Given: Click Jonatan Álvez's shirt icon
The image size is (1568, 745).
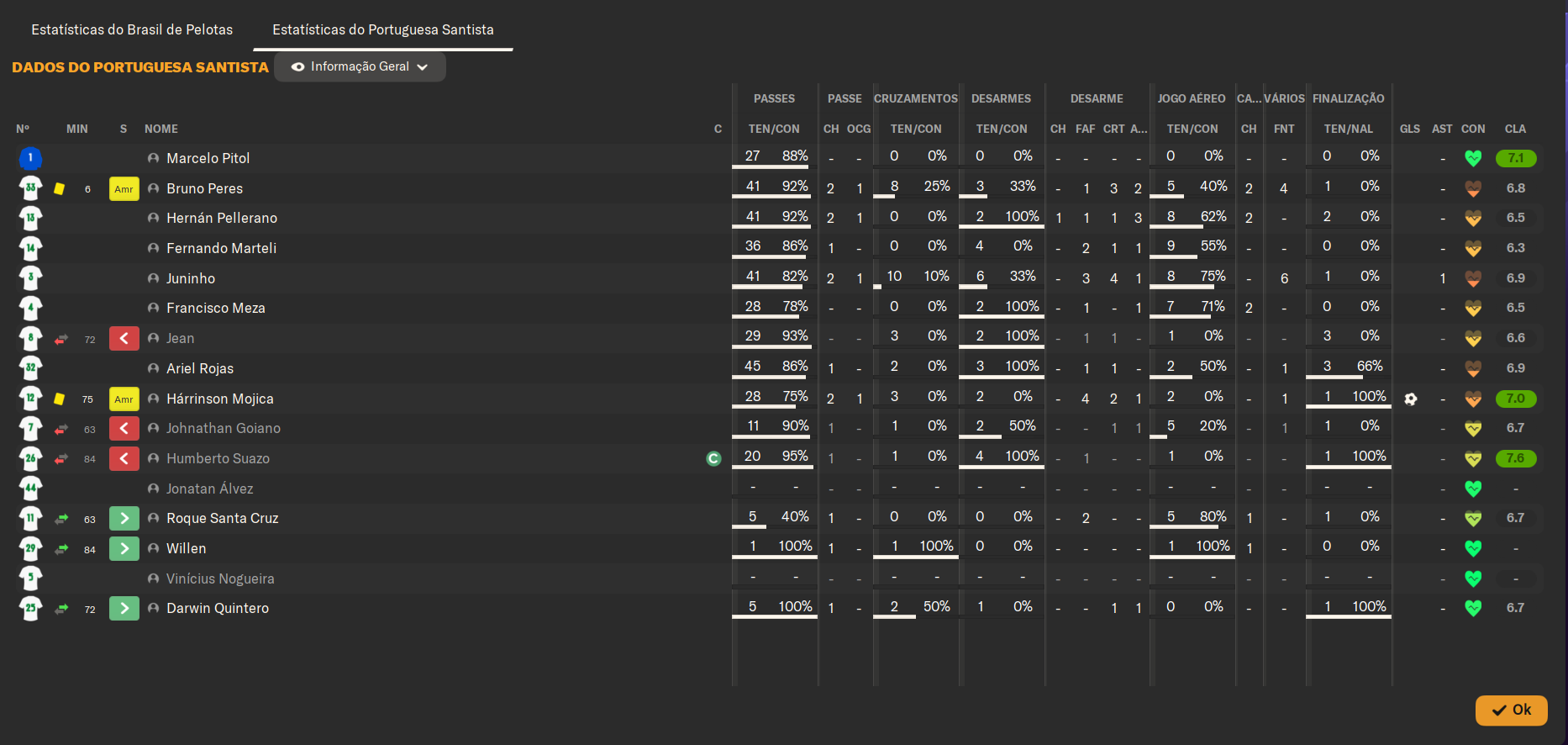Looking at the screenshot, I should click(31, 489).
